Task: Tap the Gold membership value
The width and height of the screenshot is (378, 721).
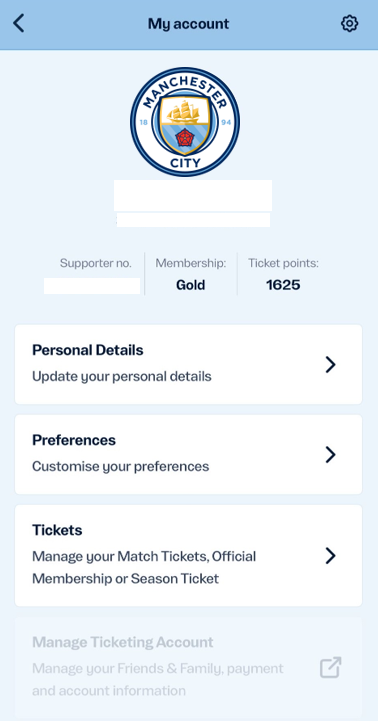Action: click(x=190, y=285)
